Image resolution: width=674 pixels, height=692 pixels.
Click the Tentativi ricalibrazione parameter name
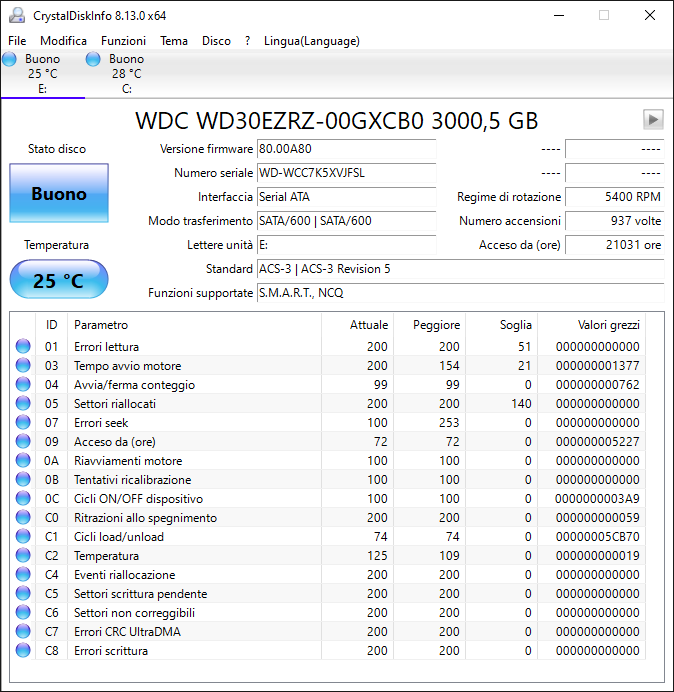point(132,479)
